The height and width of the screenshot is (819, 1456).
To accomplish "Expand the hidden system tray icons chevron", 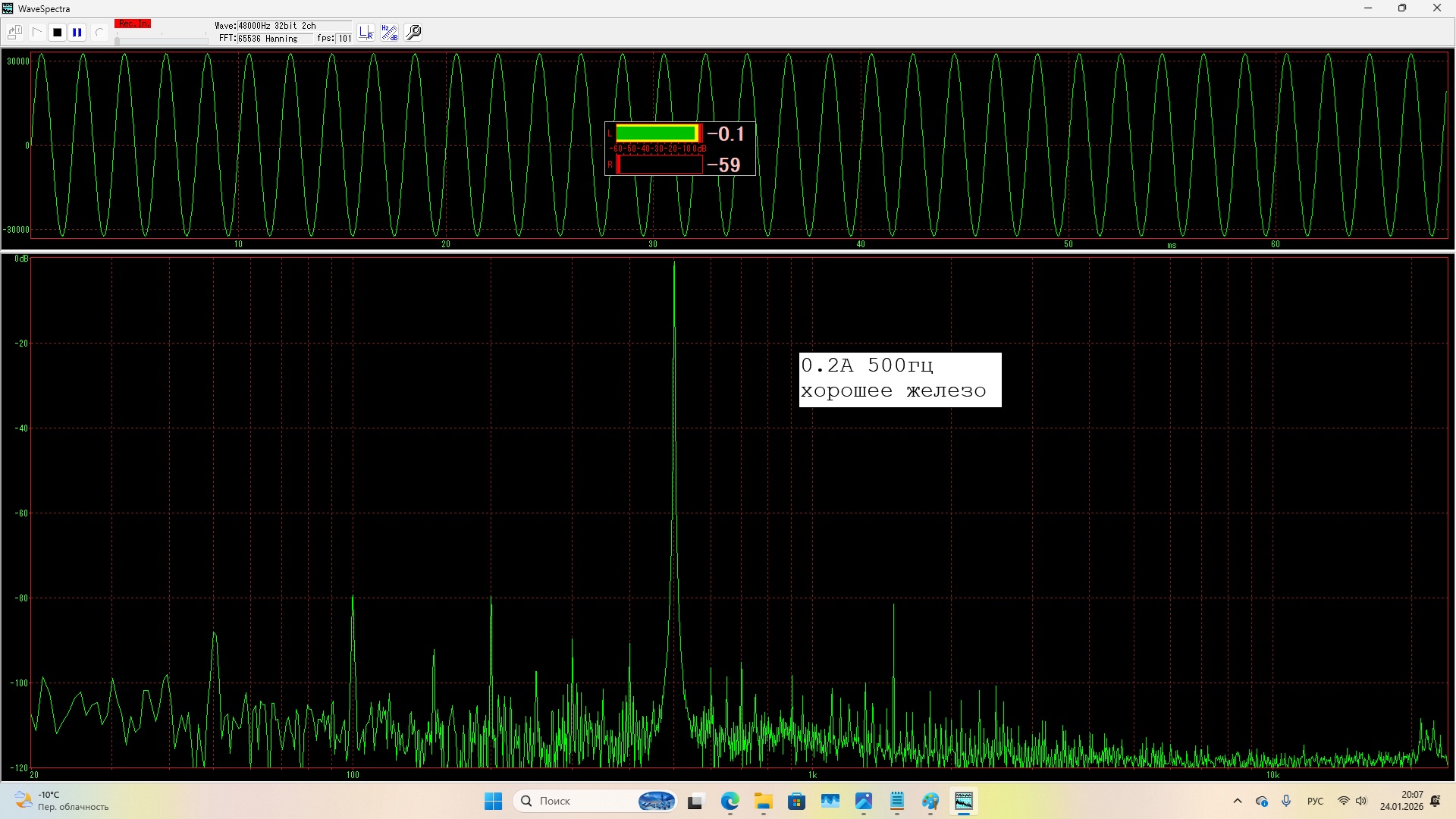I will pos(1238,801).
